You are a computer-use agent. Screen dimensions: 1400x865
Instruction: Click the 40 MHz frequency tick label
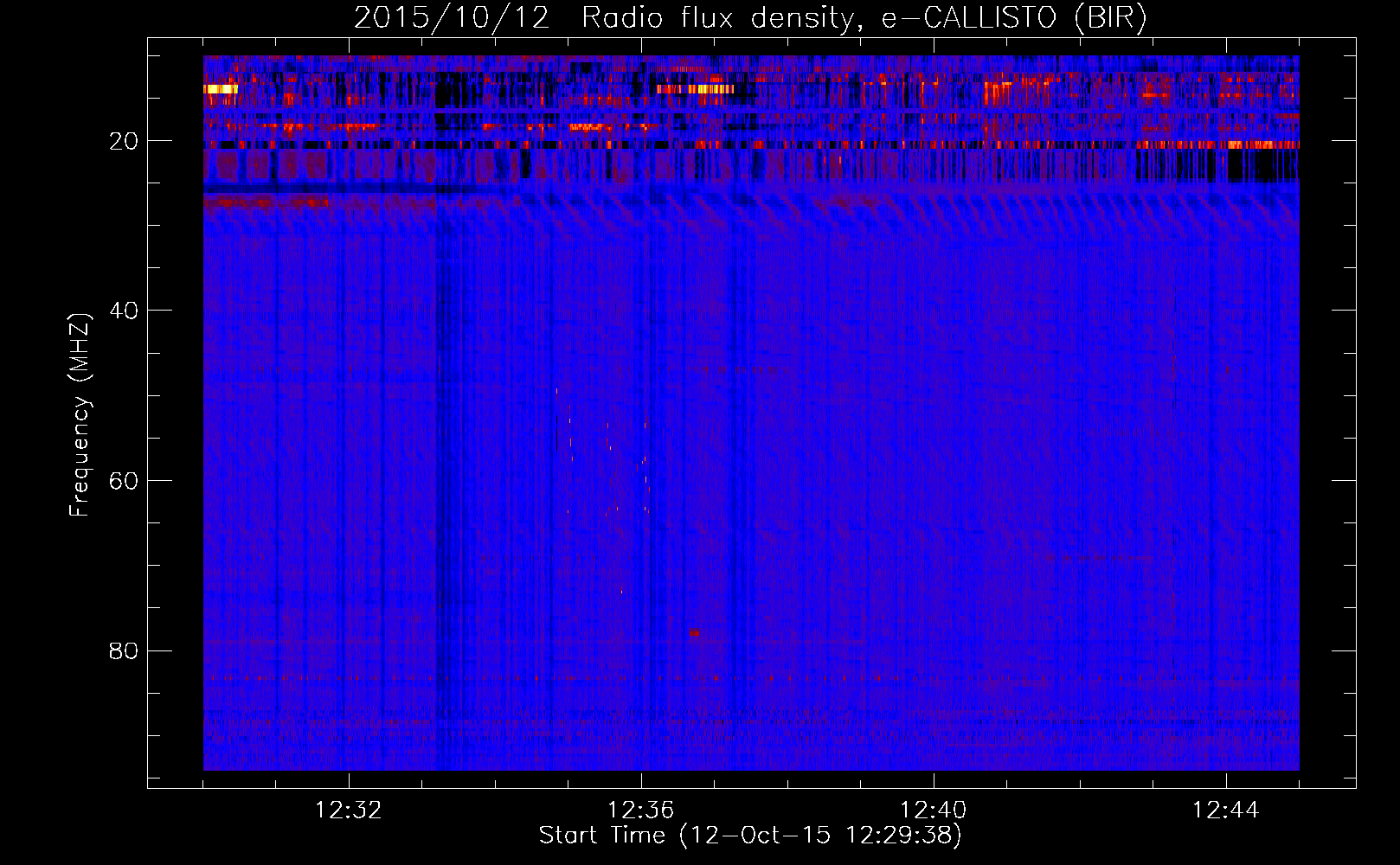click(124, 311)
